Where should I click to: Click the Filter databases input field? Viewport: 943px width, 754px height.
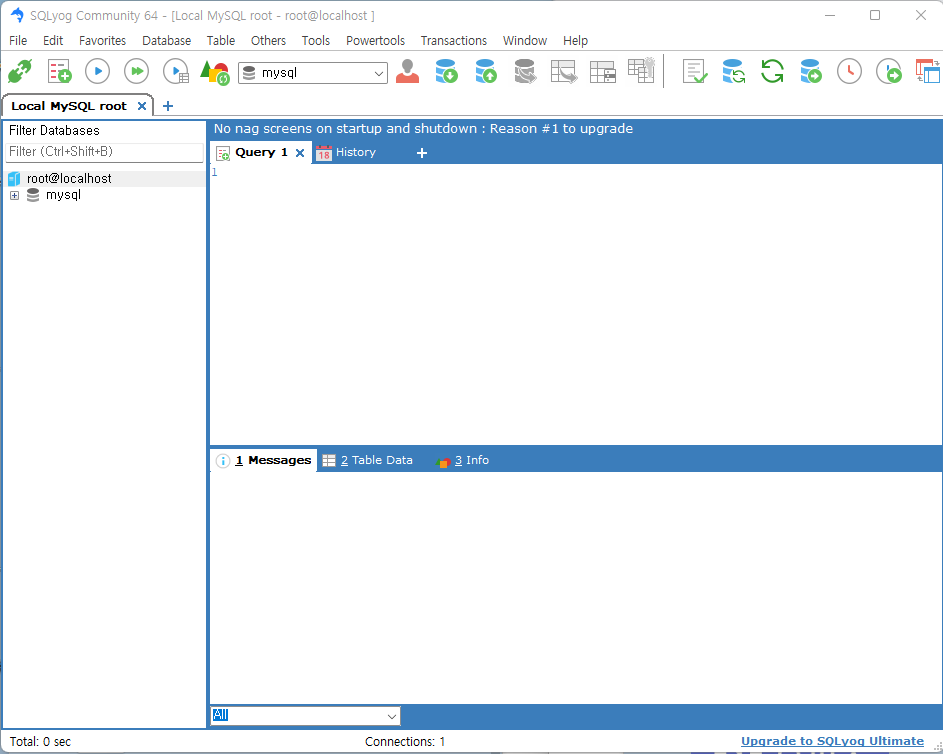pos(104,152)
